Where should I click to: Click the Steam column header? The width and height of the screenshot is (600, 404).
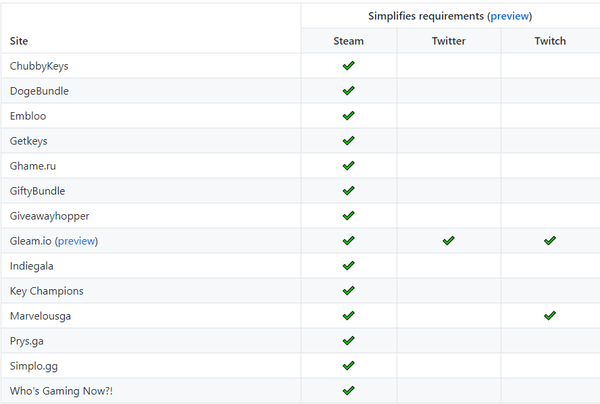coord(348,41)
